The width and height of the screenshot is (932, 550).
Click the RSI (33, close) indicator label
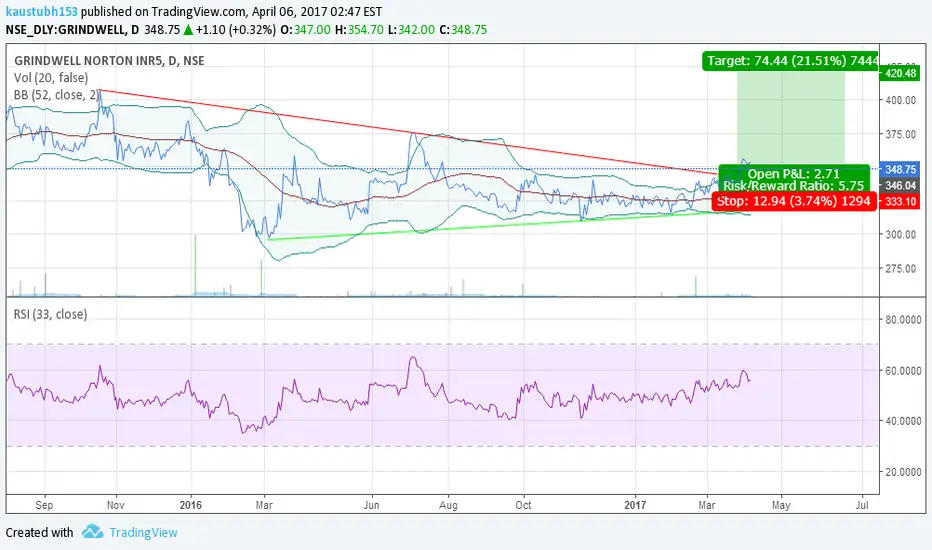(x=51, y=315)
